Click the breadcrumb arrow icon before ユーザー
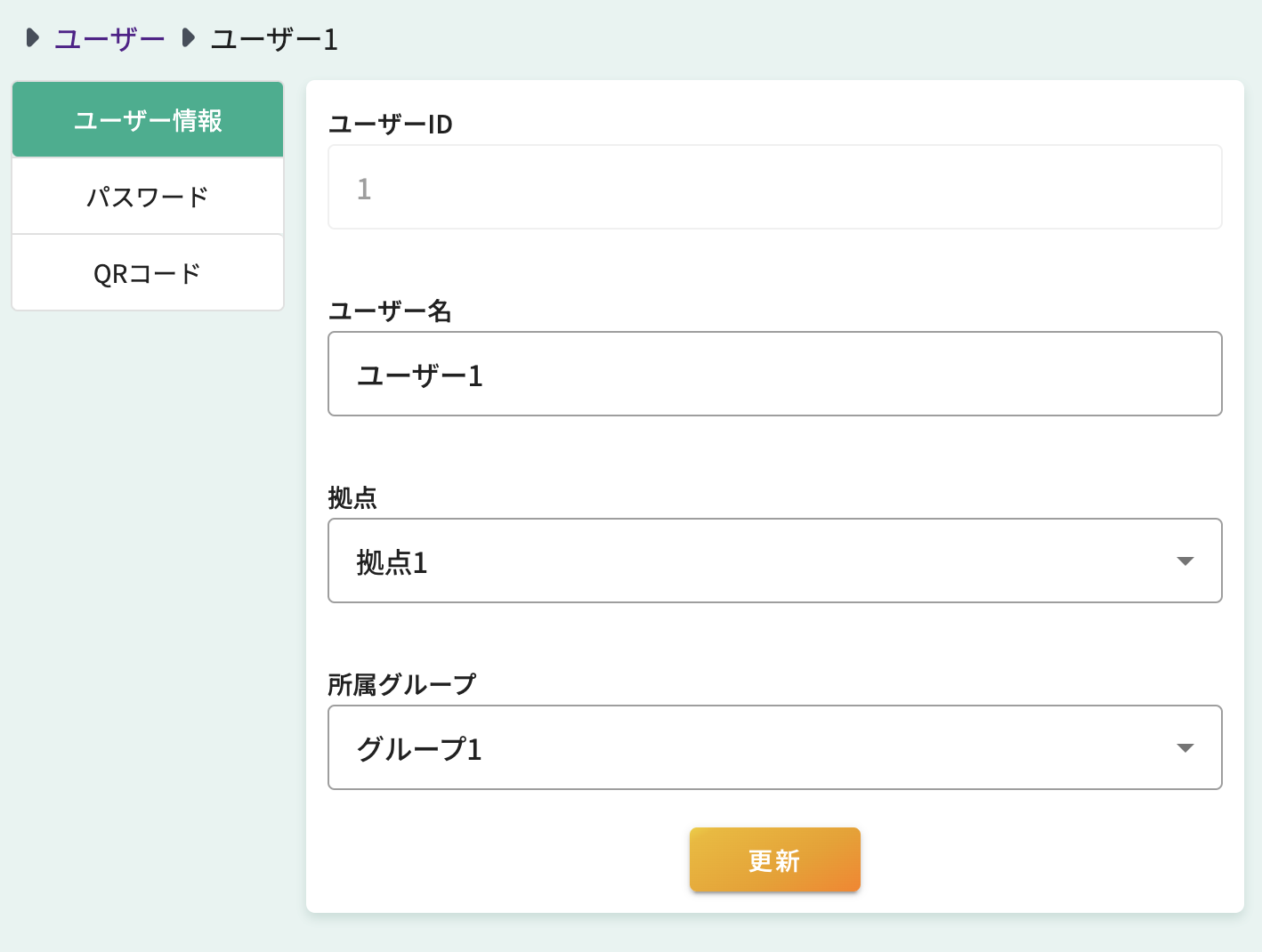The width and height of the screenshot is (1262, 952). pos(33,37)
